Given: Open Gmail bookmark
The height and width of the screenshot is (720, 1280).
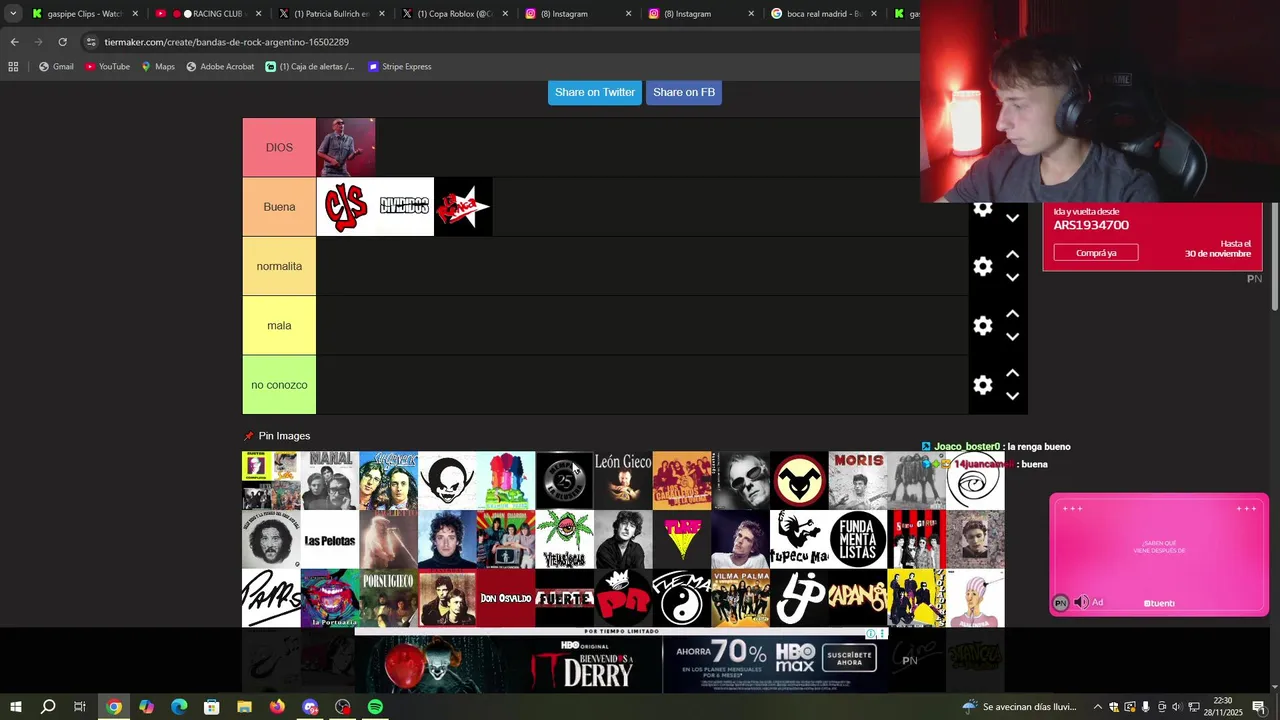Looking at the screenshot, I should [56, 67].
